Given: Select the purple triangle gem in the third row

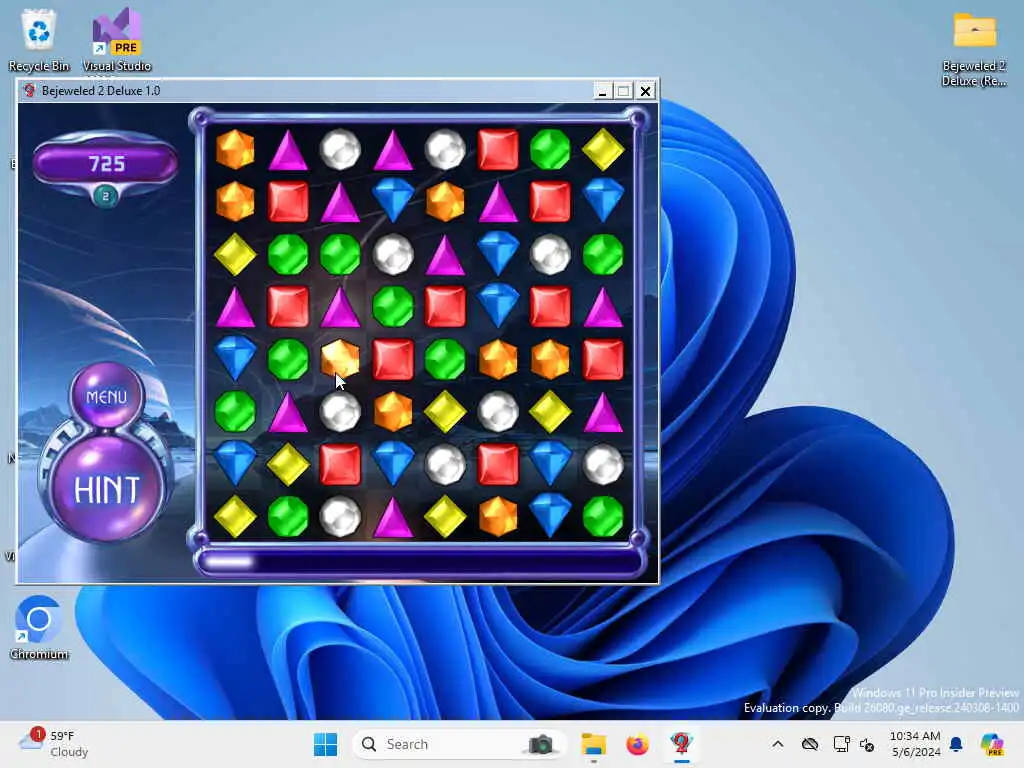Looking at the screenshot, I should [x=445, y=254].
